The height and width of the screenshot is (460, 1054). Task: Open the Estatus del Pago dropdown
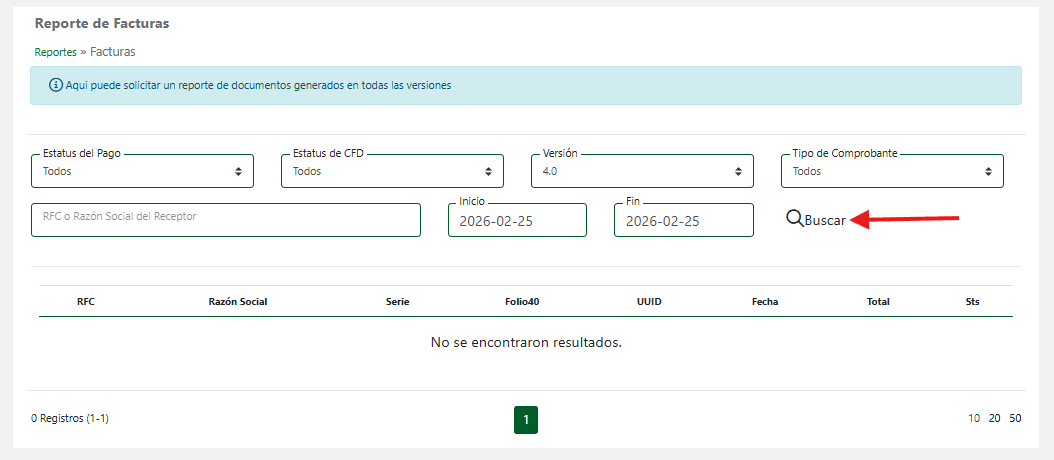point(142,171)
